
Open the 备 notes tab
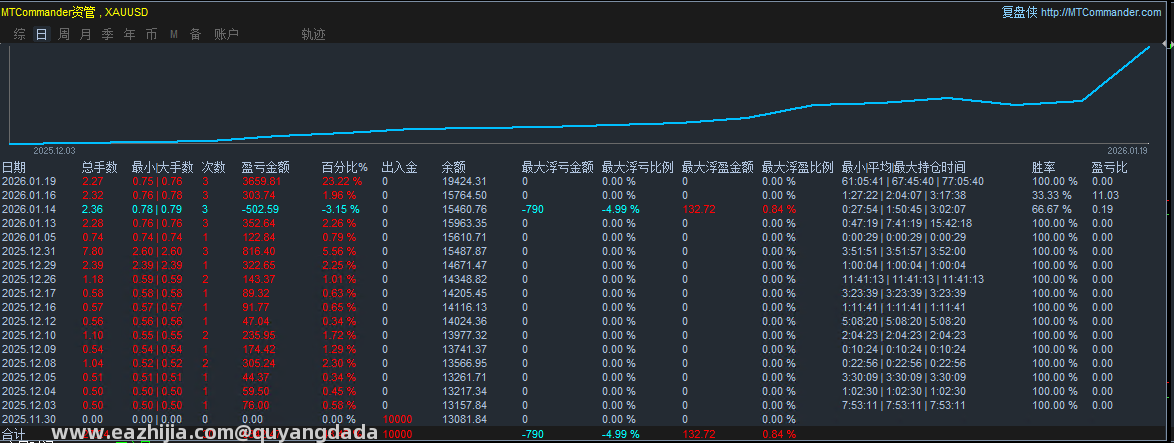click(195, 34)
